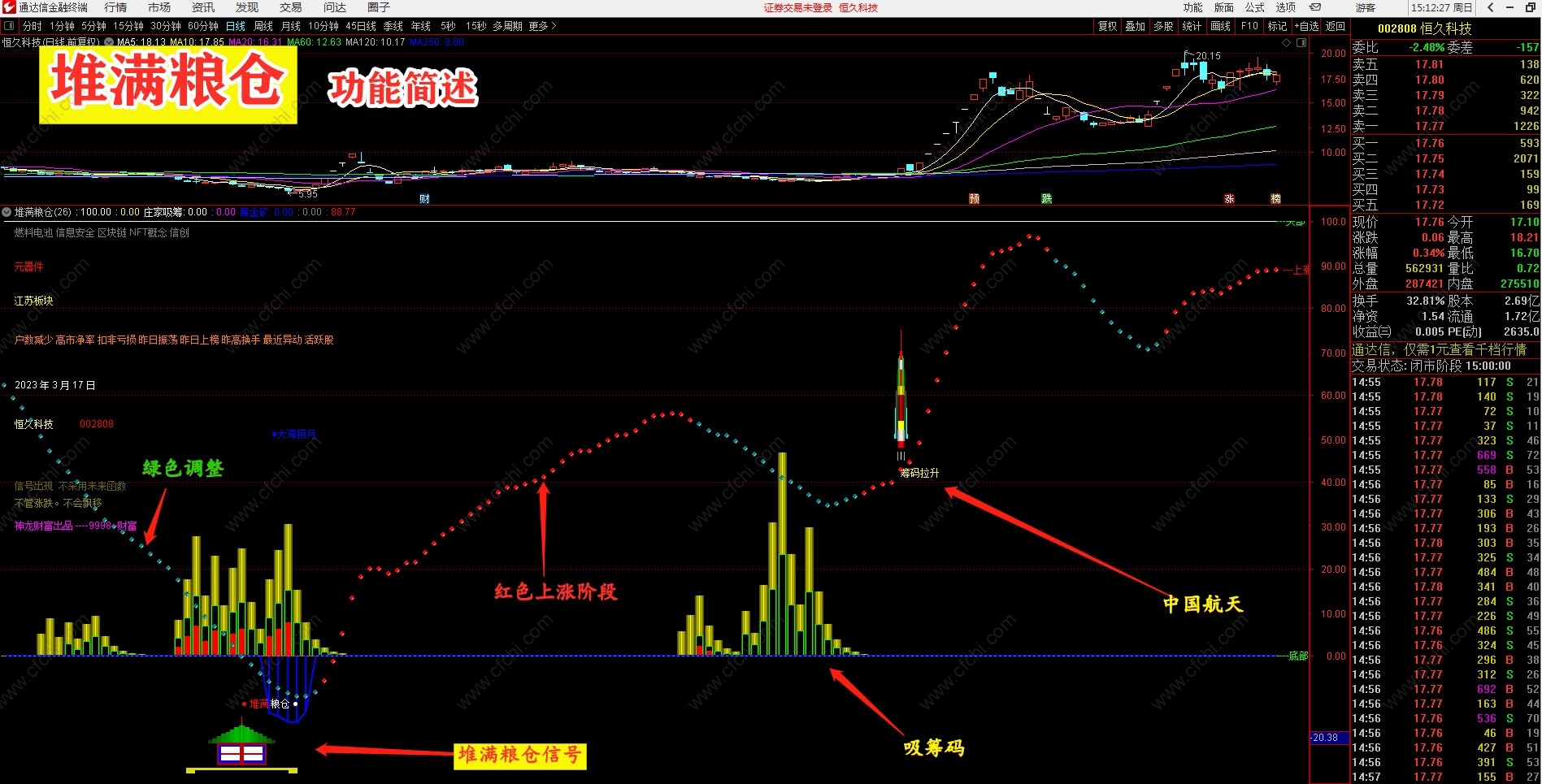
Task: Open the 资讯 menu
Action: (x=203, y=7)
